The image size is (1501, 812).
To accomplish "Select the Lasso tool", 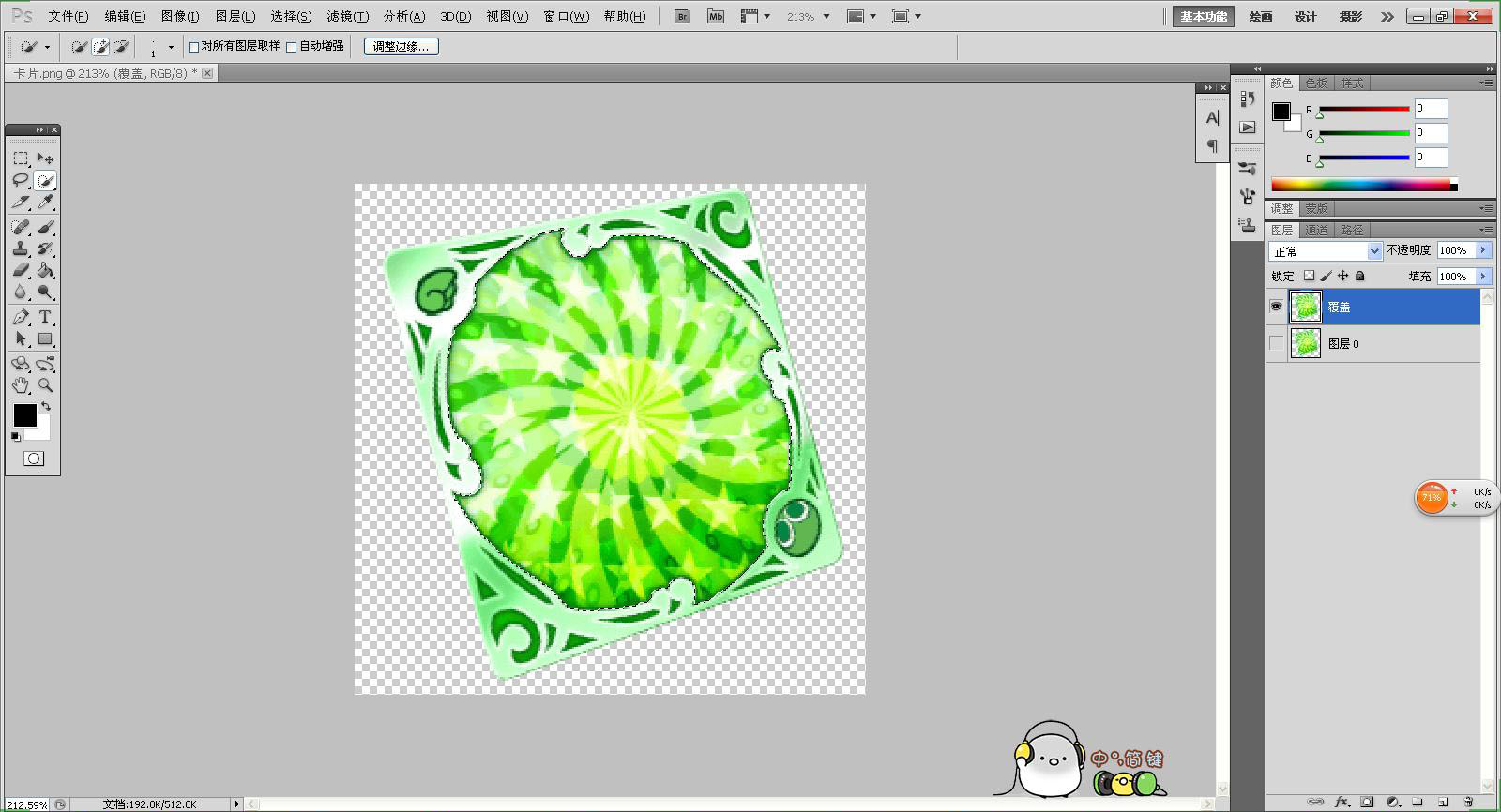I will click(21, 180).
